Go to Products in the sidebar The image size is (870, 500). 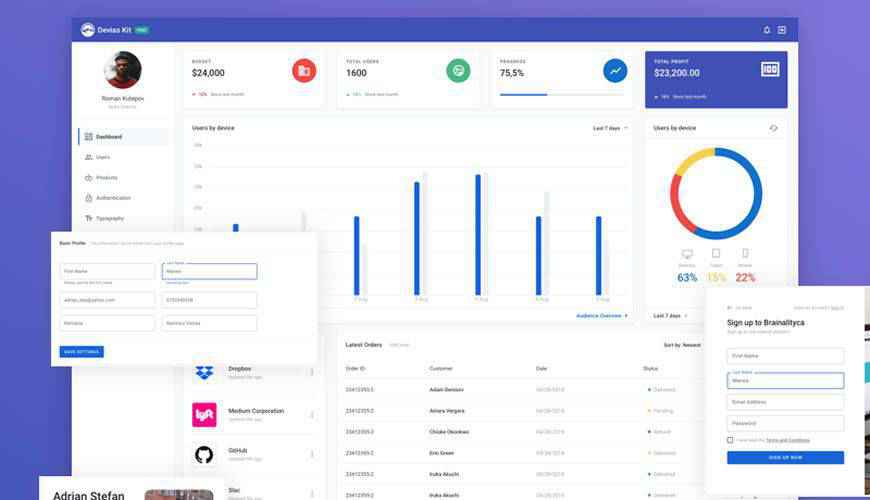pyautogui.click(x=106, y=177)
